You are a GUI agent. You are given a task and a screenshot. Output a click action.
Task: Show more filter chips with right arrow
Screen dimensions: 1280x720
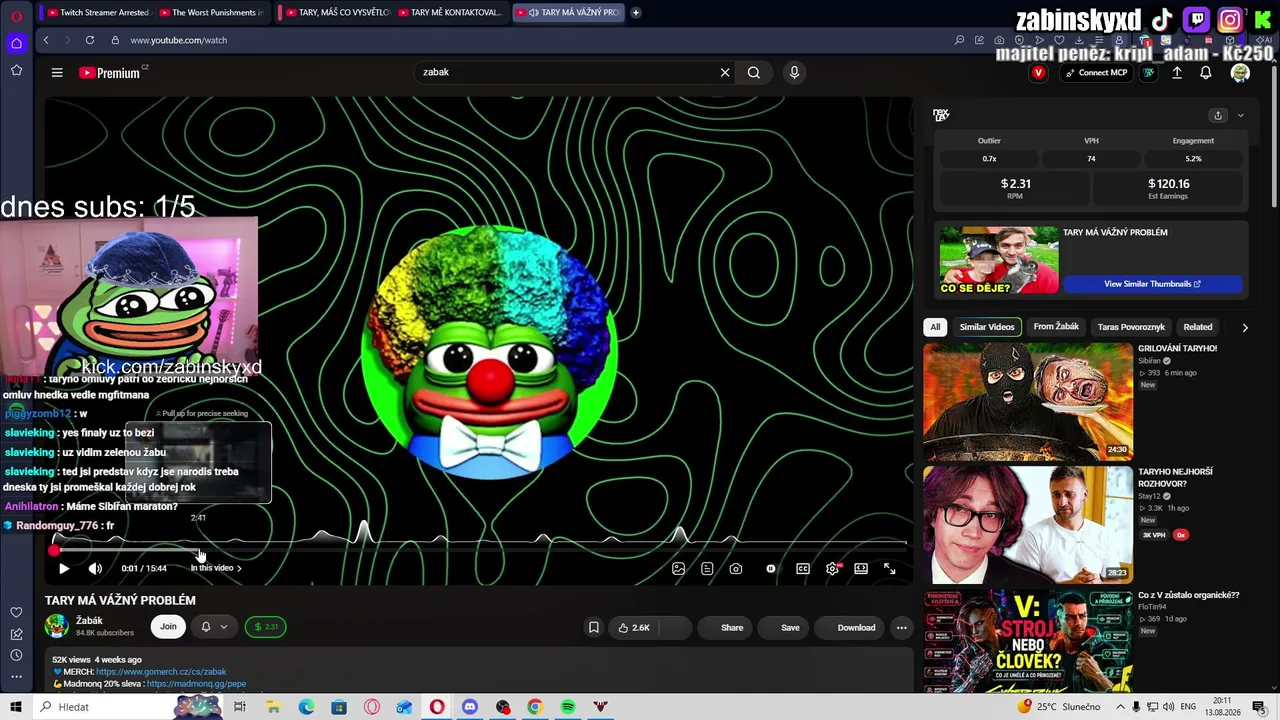click(1245, 327)
